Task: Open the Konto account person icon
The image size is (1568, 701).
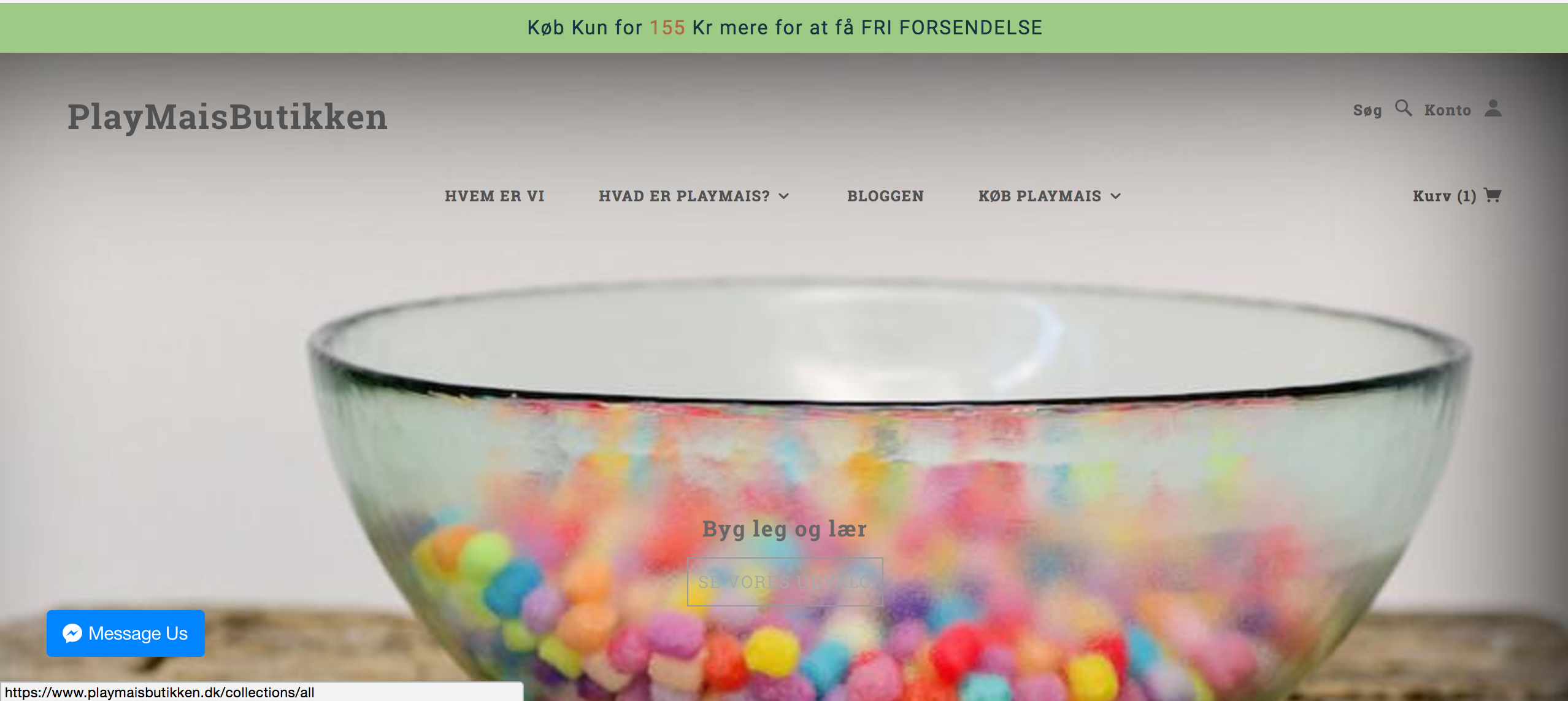Action: point(1493,108)
